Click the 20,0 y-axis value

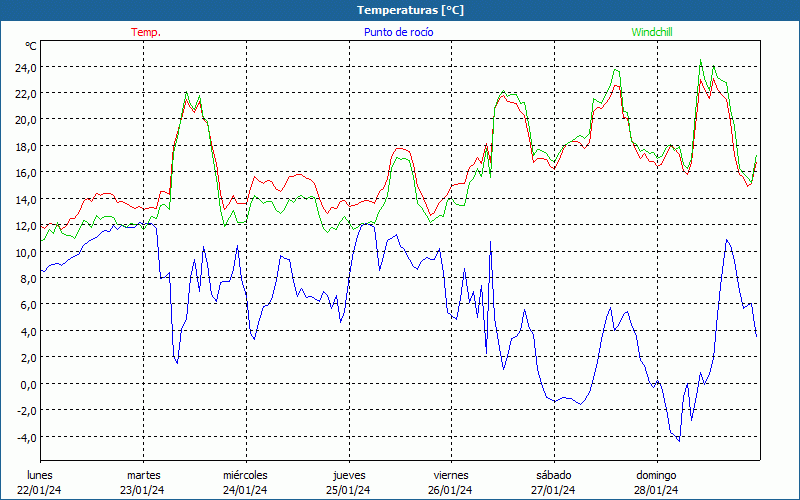[x=26, y=120]
